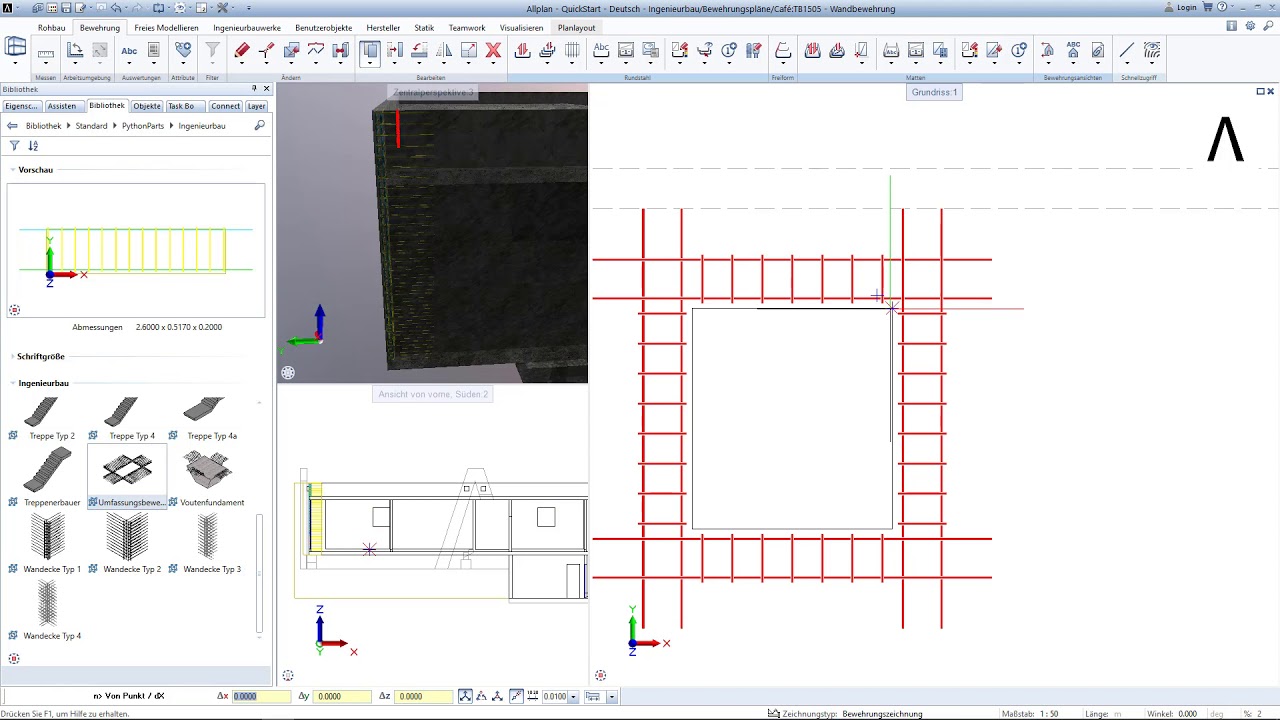Image resolution: width=1280 pixels, height=720 pixels.
Task: Click the red X delete tool
Action: [493, 51]
